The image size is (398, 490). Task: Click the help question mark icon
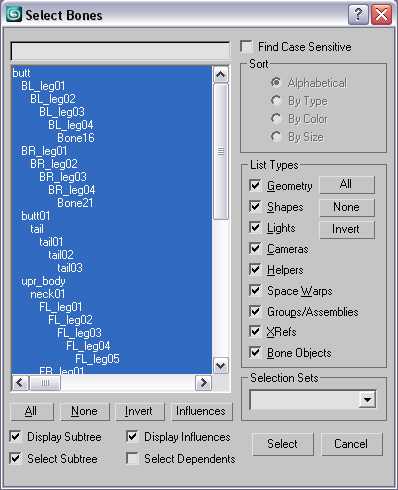(358, 15)
